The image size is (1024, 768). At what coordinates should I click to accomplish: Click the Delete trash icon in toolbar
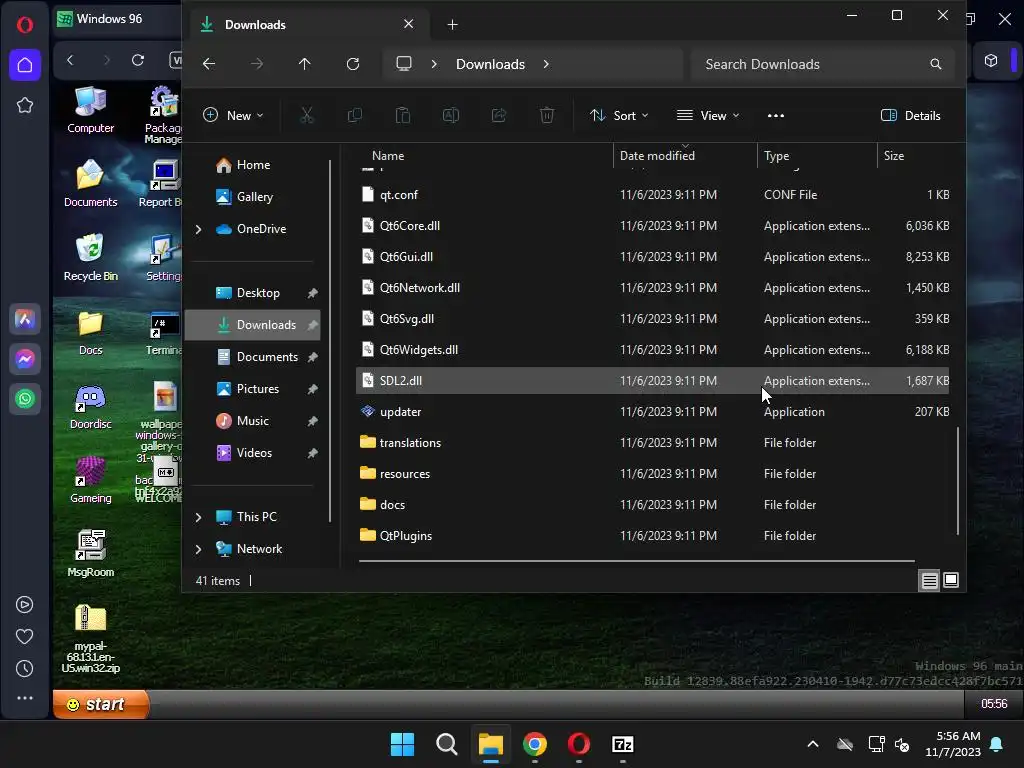pos(547,116)
